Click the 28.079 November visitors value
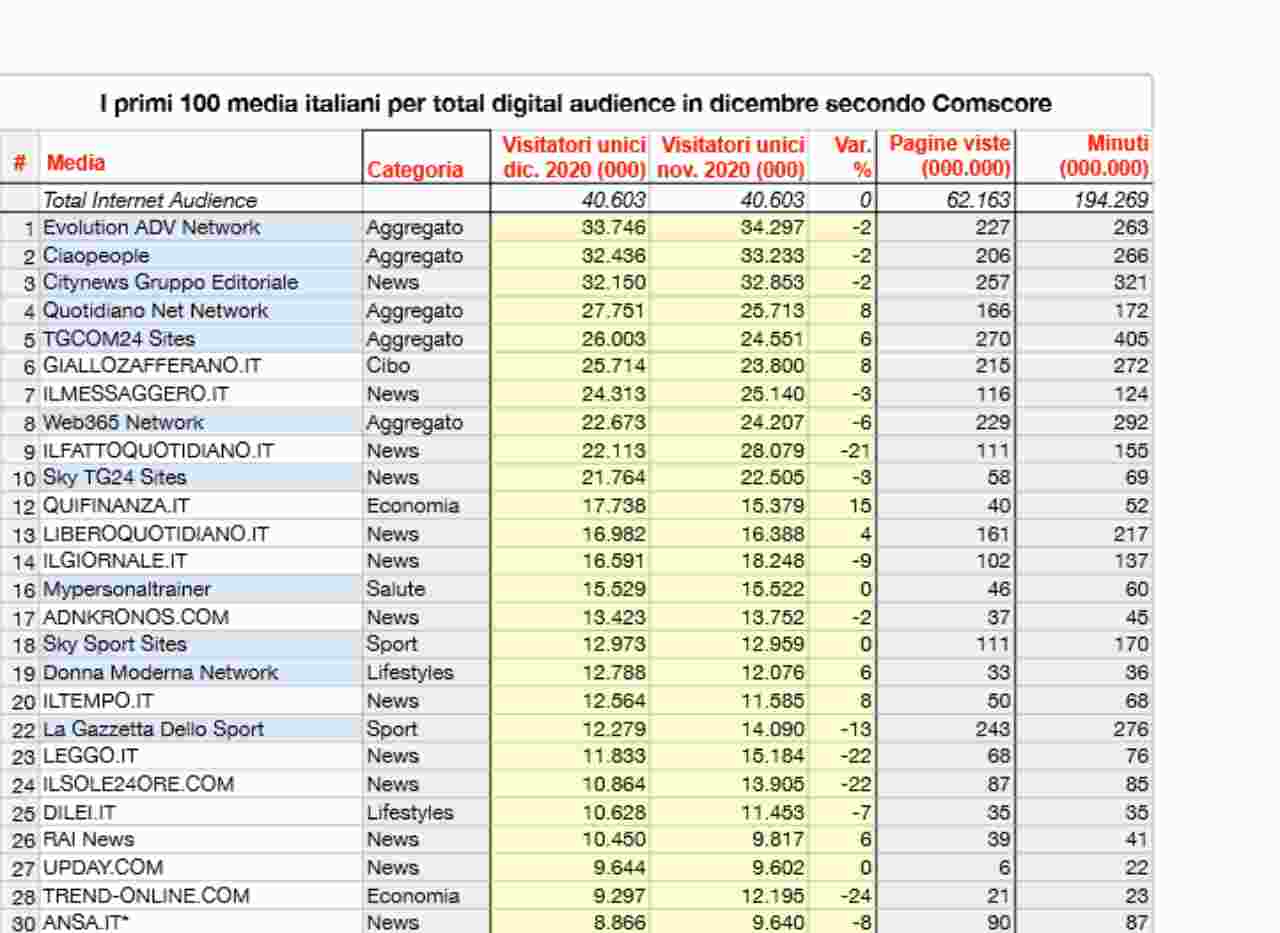 (773, 450)
